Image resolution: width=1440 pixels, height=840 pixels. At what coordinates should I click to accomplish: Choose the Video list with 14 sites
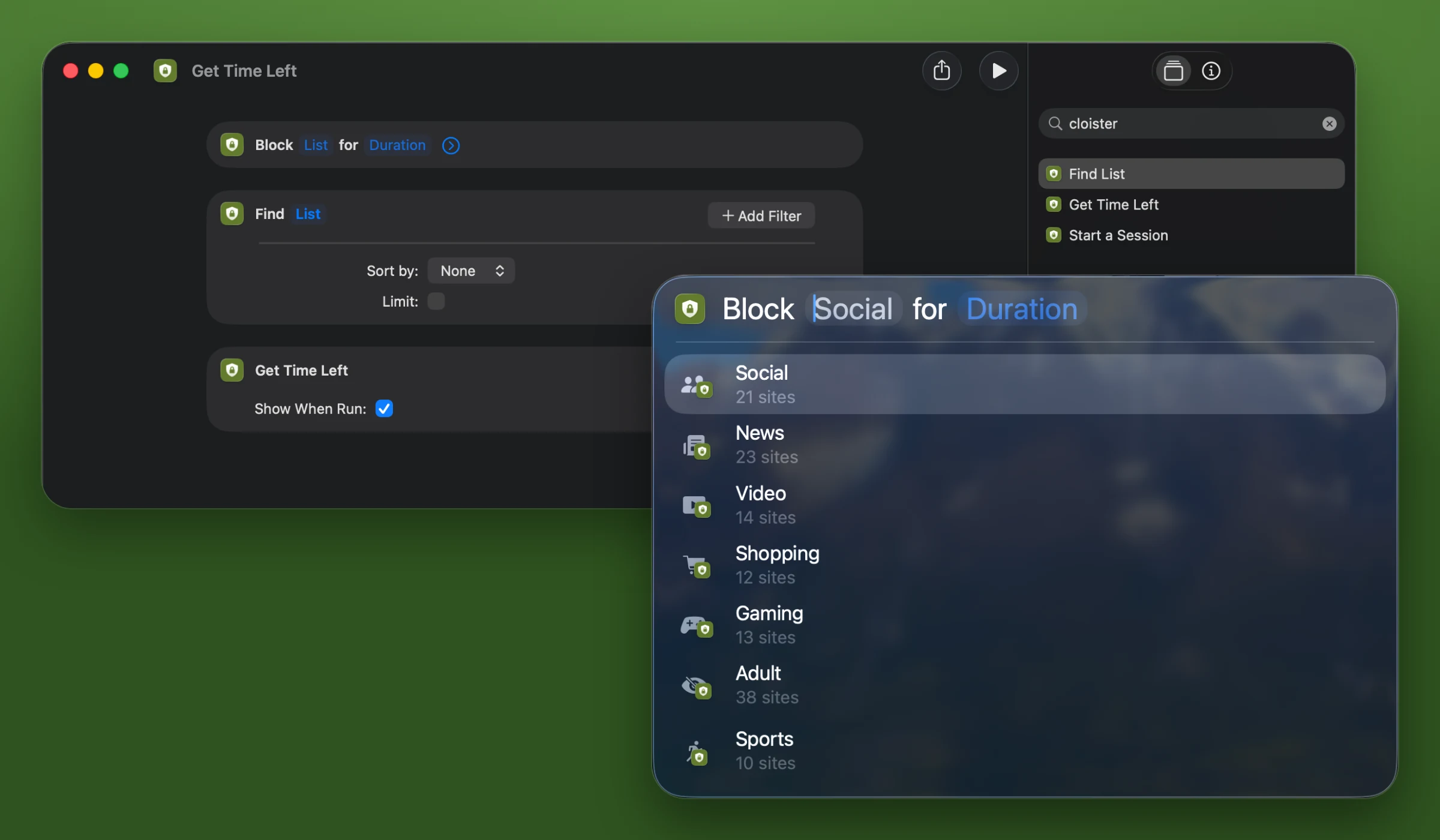1025,505
